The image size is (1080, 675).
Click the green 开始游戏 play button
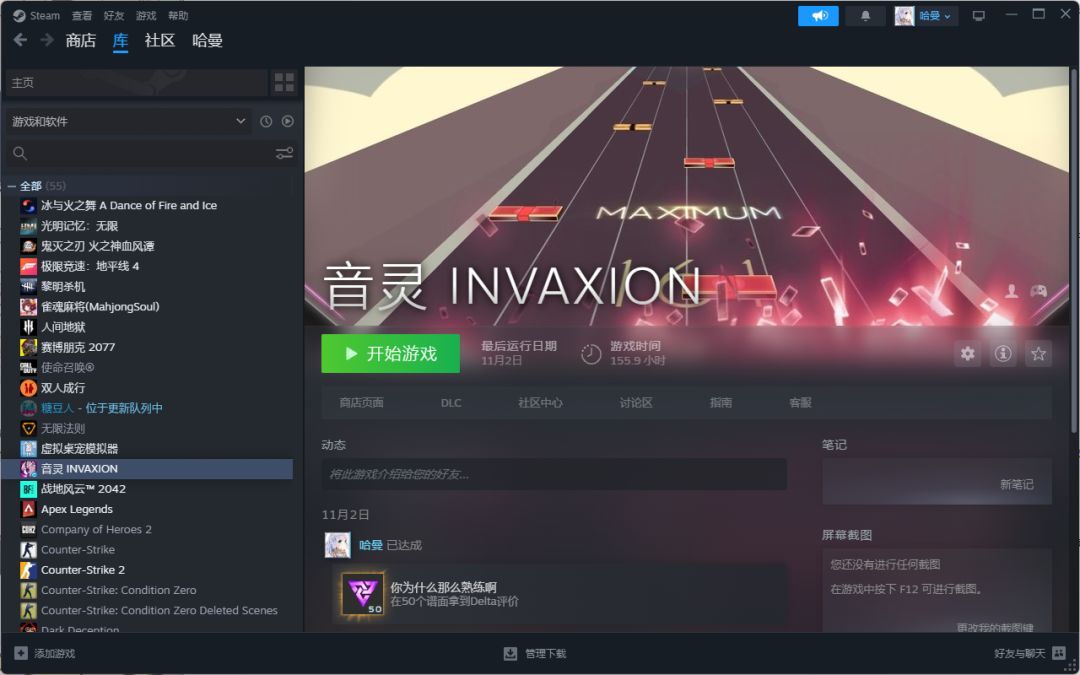tap(391, 353)
